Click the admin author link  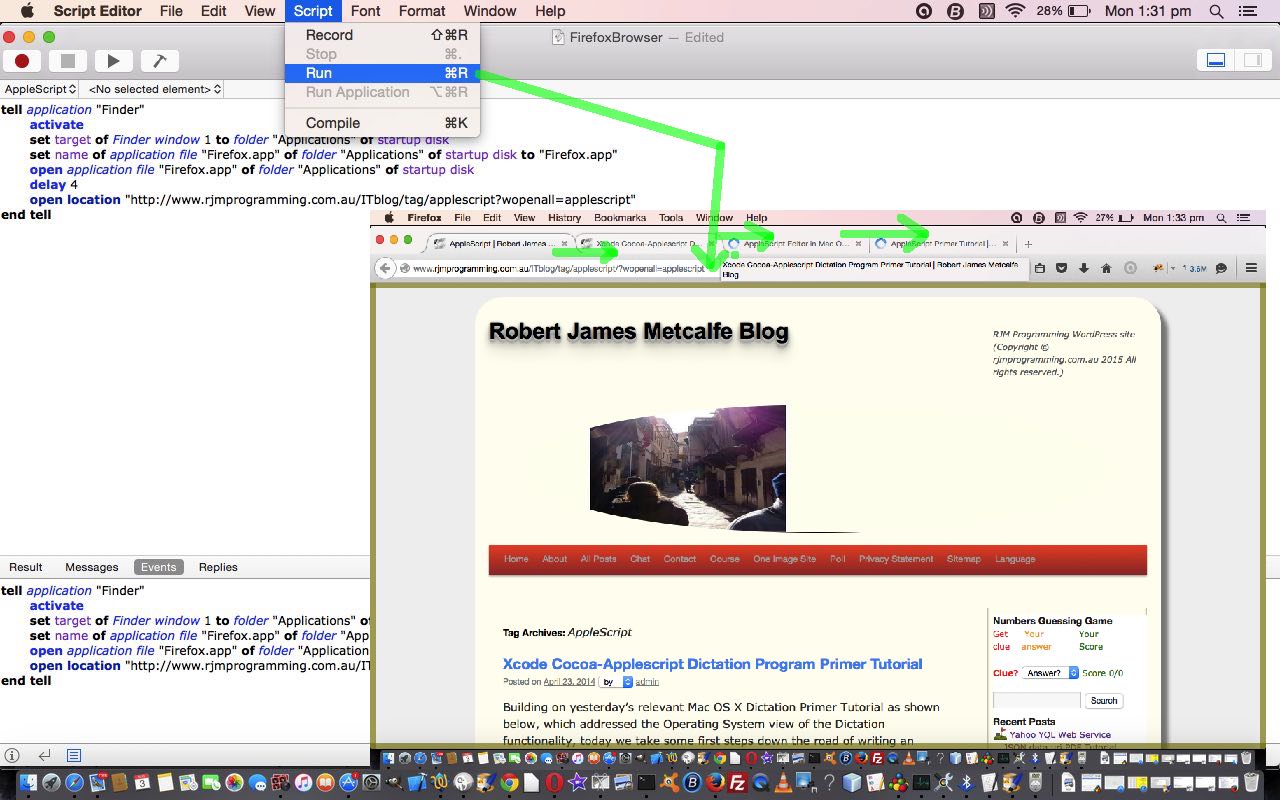pyautogui.click(x=648, y=682)
